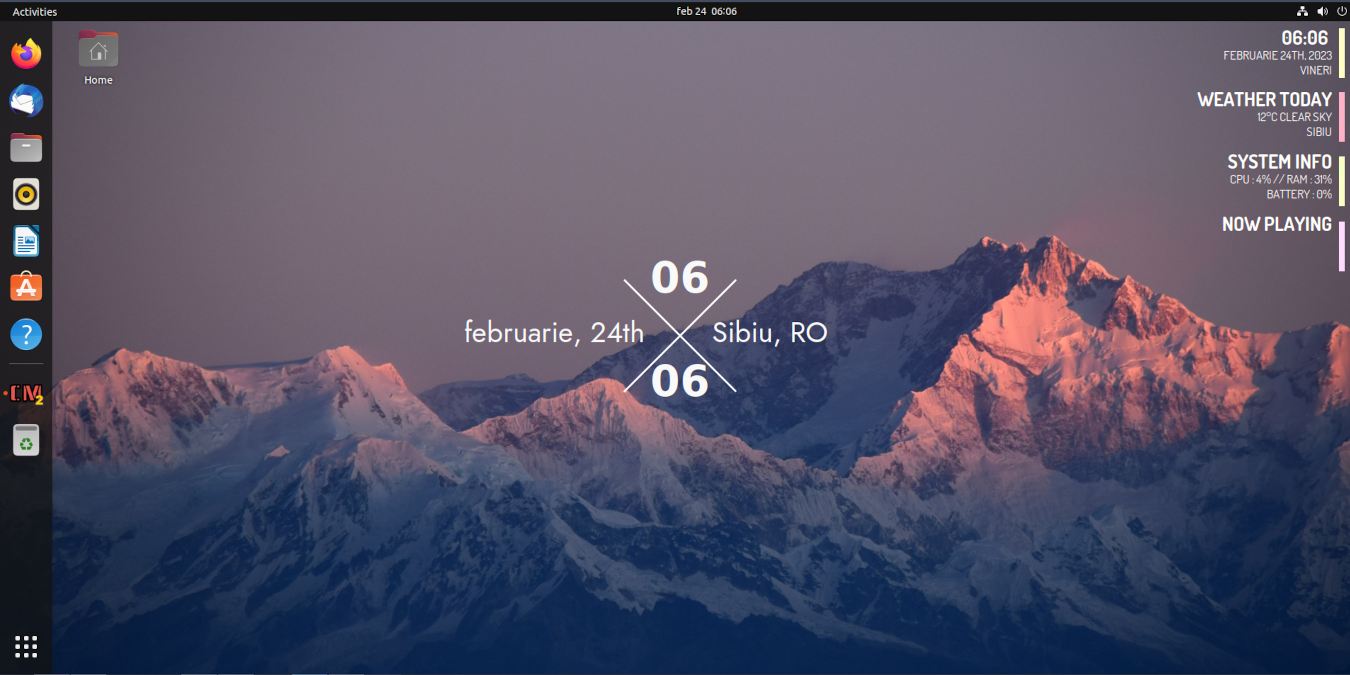The height and width of the screenshot is (675, 1350).
Task: Open the Help application
Action: tap(25, 334)
